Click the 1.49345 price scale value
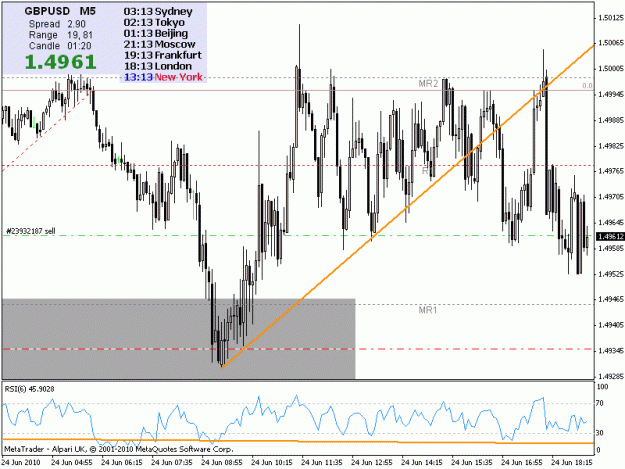The height and width of the screenshot is (469, 625). [611, 351]
